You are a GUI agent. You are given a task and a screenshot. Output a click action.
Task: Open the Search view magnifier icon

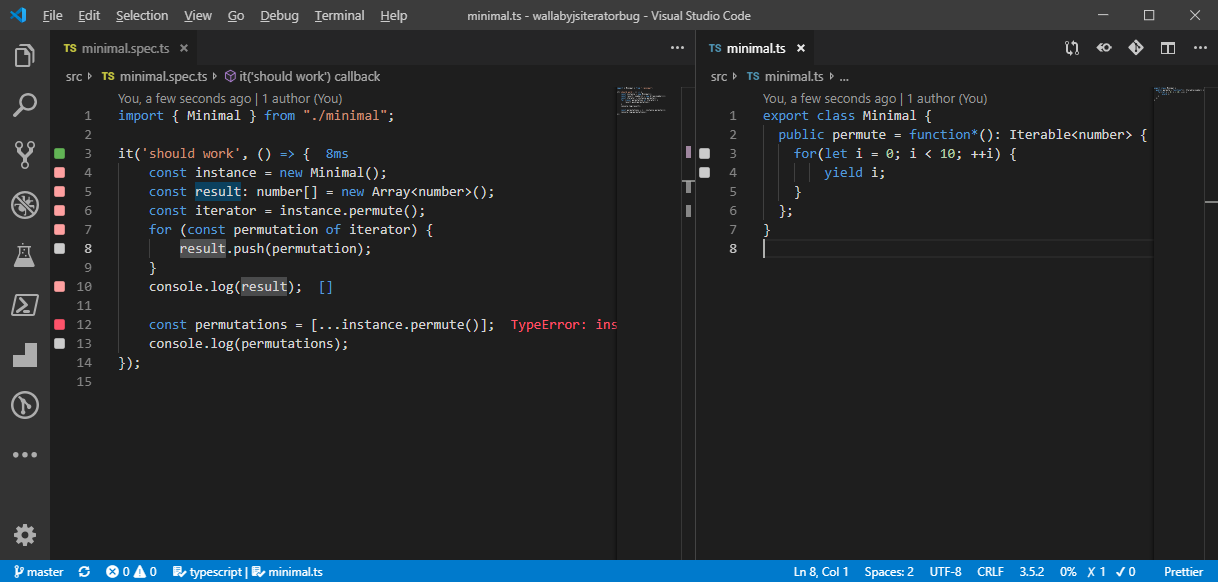[x=25, y=105]
